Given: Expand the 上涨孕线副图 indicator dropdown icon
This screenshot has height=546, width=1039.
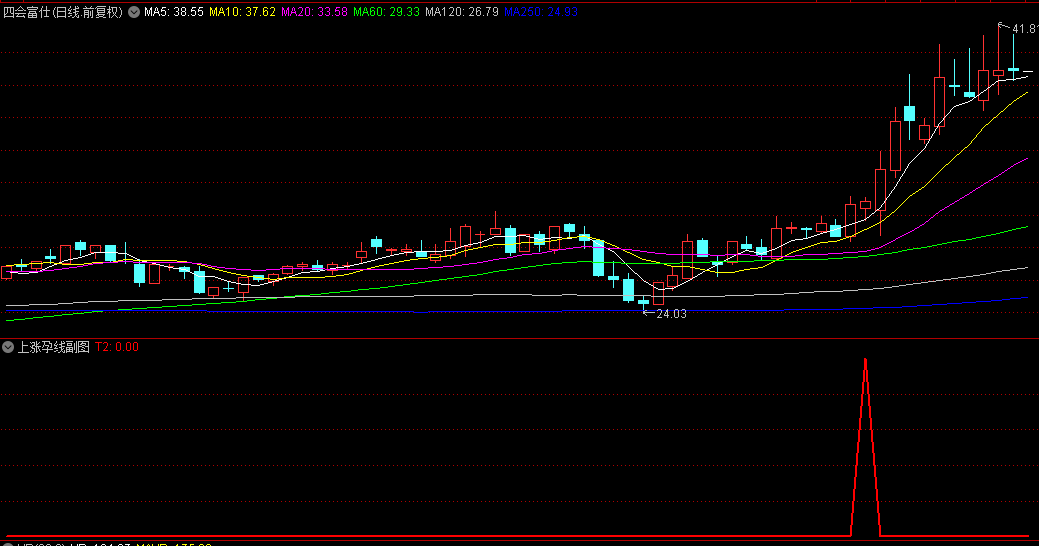Looking at the screenshot, I should click(x=8, y=347).
